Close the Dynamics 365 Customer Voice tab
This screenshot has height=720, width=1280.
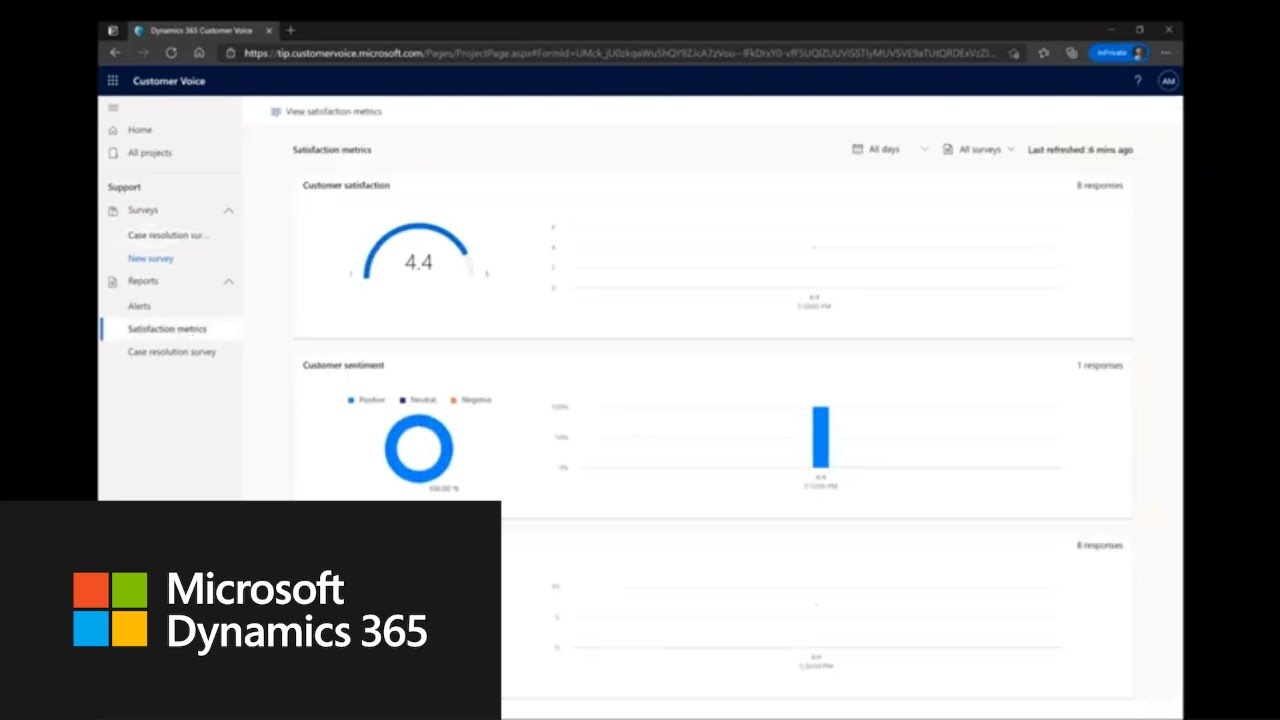pyautogui.click(x=269, y=31)
